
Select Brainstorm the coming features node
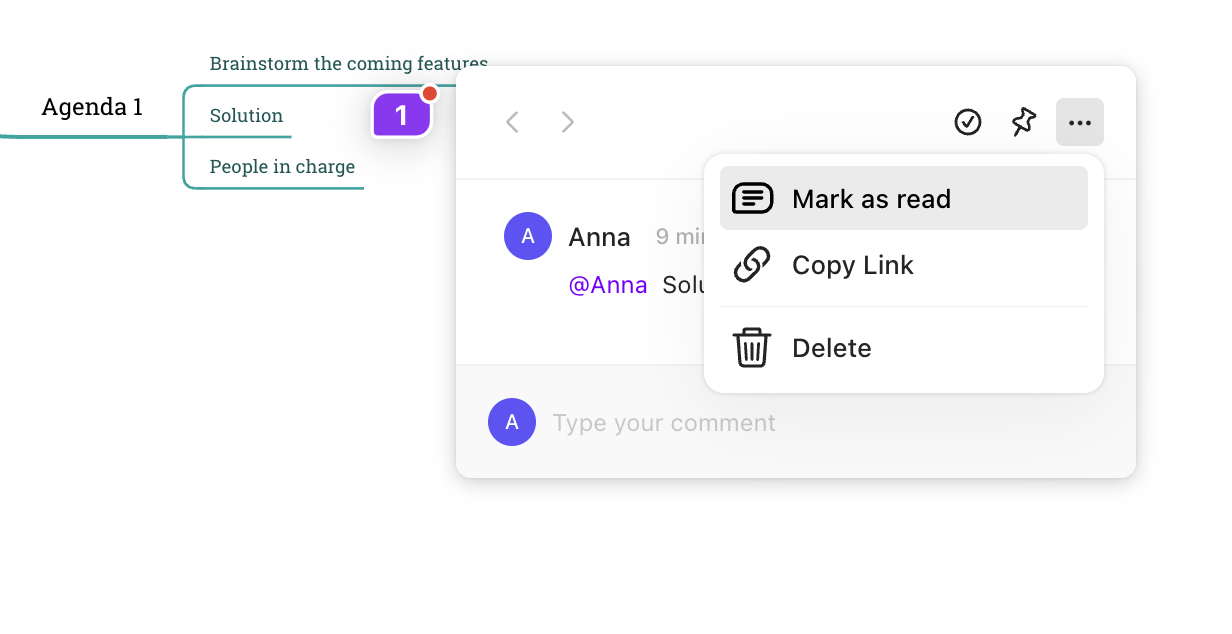(x=348, y=63)
